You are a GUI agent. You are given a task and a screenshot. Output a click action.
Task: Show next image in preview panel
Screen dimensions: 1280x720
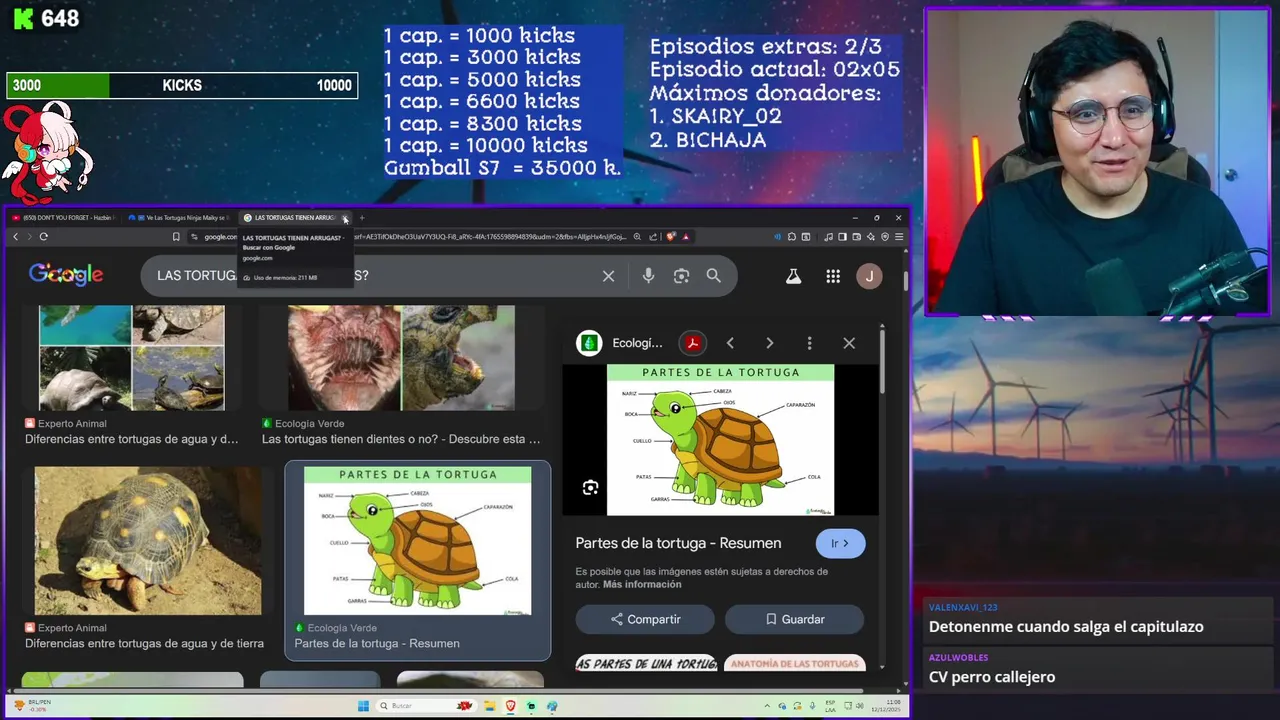769,343
